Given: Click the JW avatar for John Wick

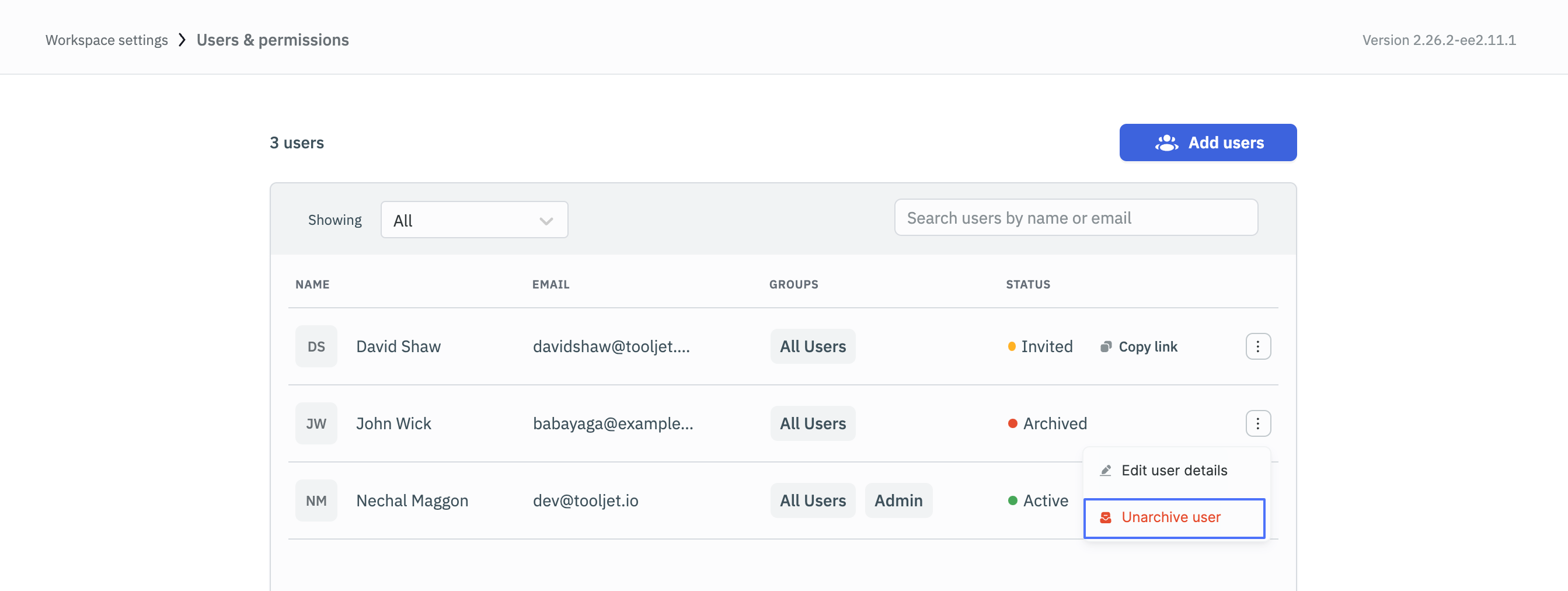Looking at the screenshot, I should [316, 423].
